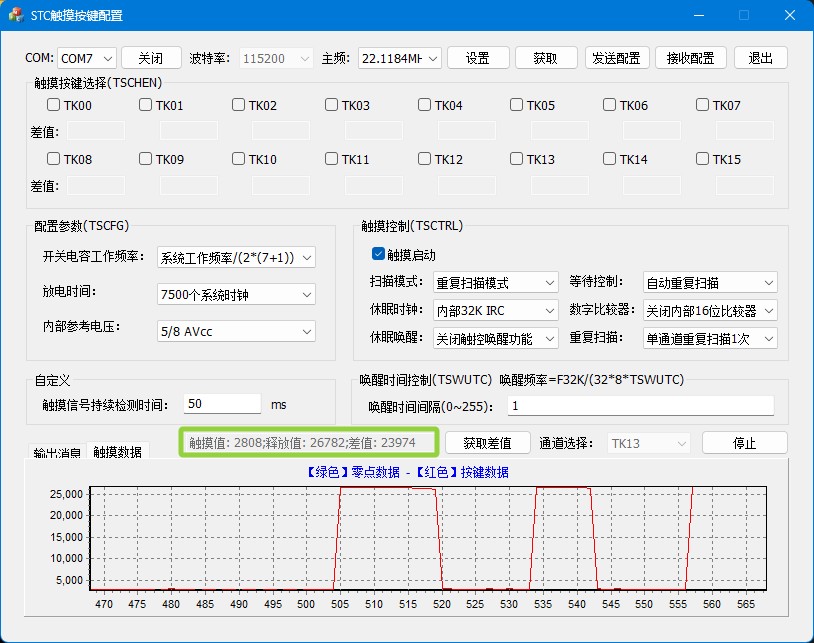The height and width of the screenshot is (643, 814).
Task: Switch to the 输出消息 tab
Action: pos(57,453)
